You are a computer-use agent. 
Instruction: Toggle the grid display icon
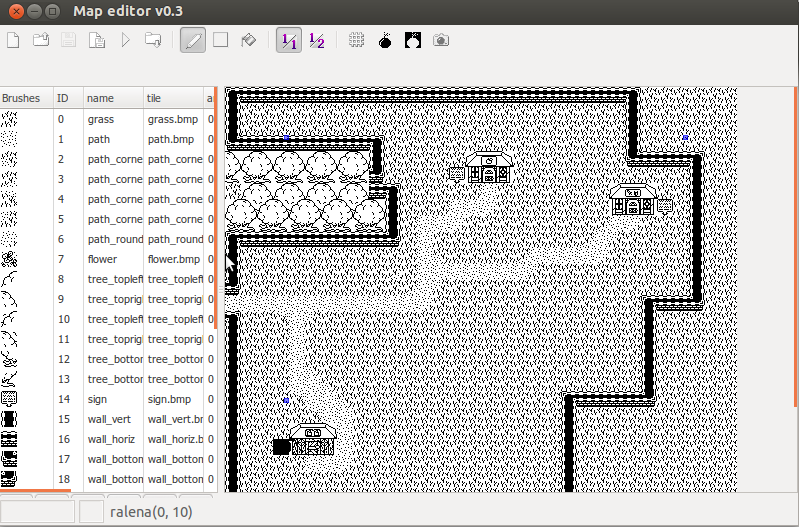(357, 41)
